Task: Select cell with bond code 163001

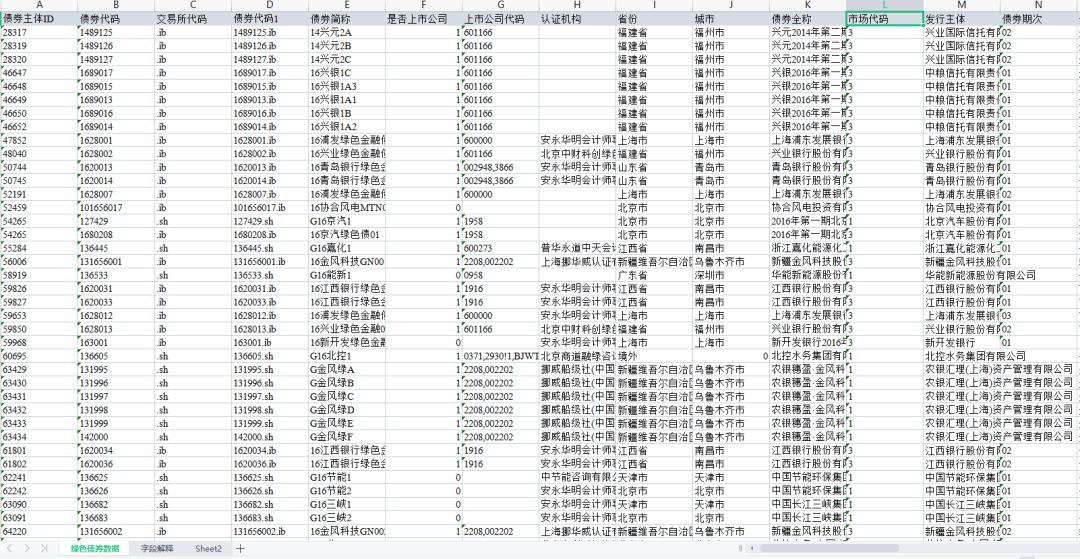Action: (116, 343)
